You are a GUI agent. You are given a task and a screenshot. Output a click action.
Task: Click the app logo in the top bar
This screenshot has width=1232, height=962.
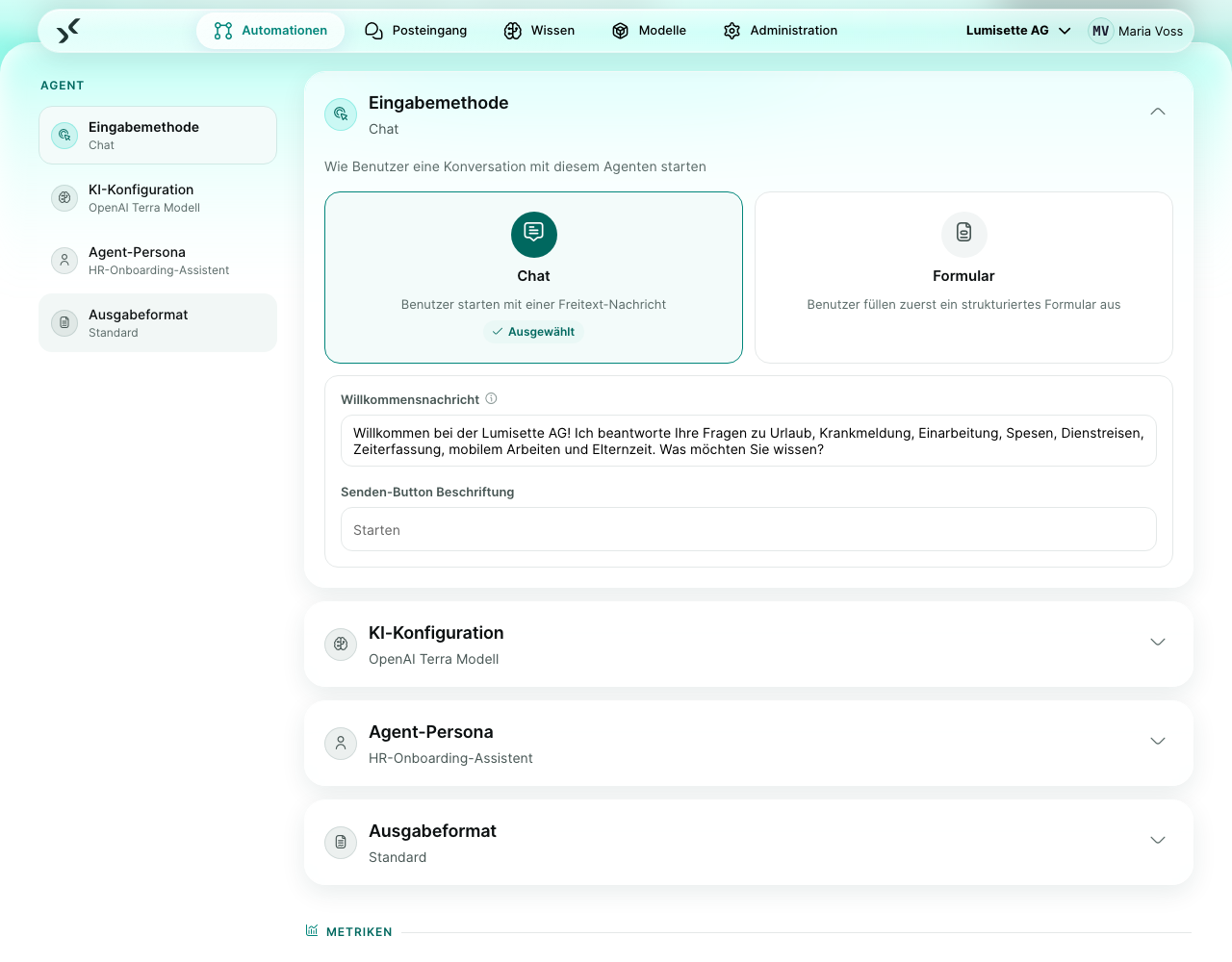[67, 31]
